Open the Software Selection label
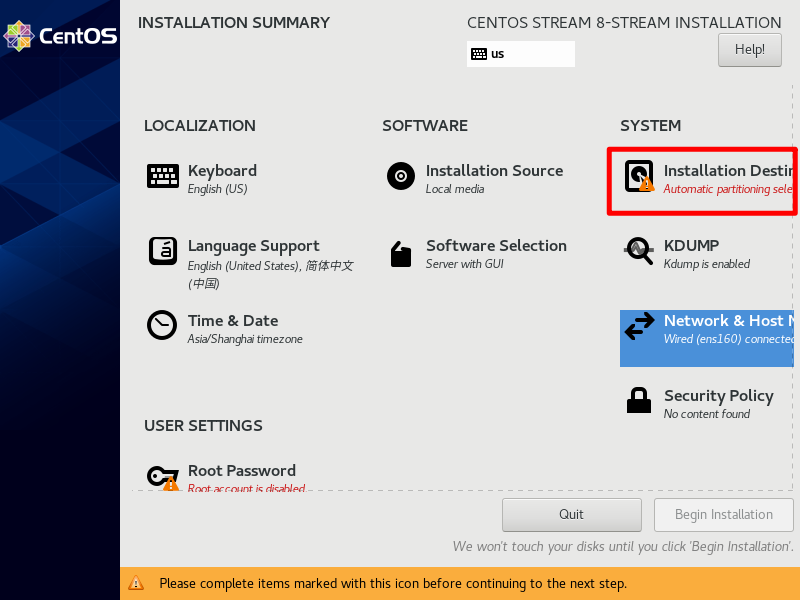800x600 pixels. coord(496,245)
